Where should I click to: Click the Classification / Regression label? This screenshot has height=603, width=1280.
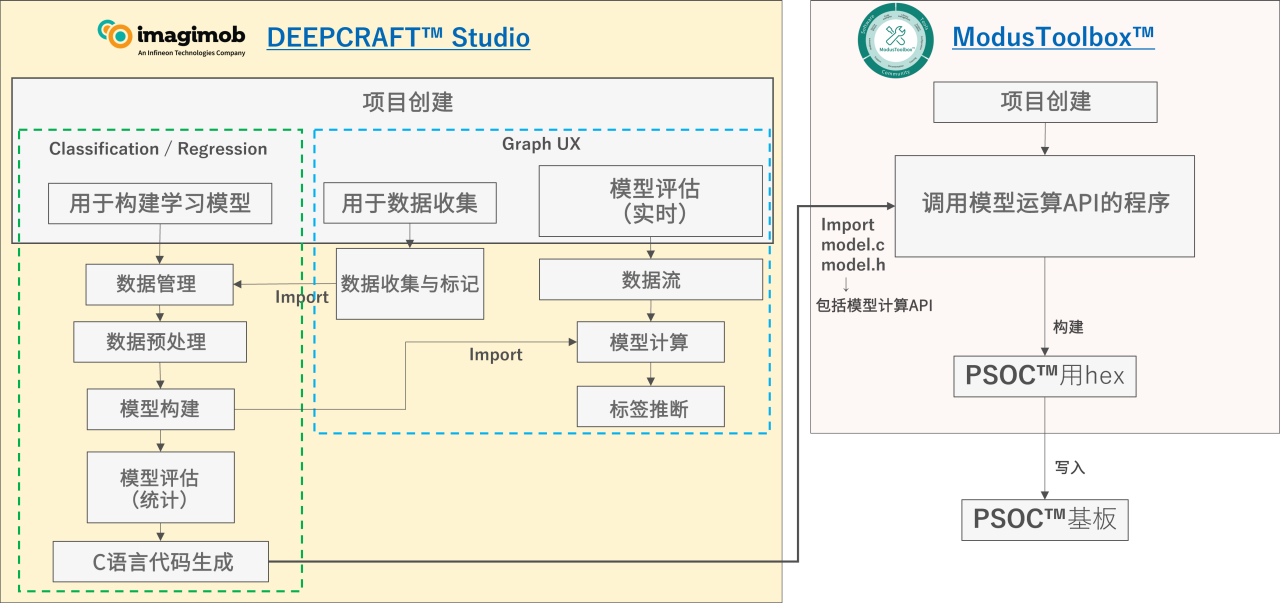coord(158,149)
